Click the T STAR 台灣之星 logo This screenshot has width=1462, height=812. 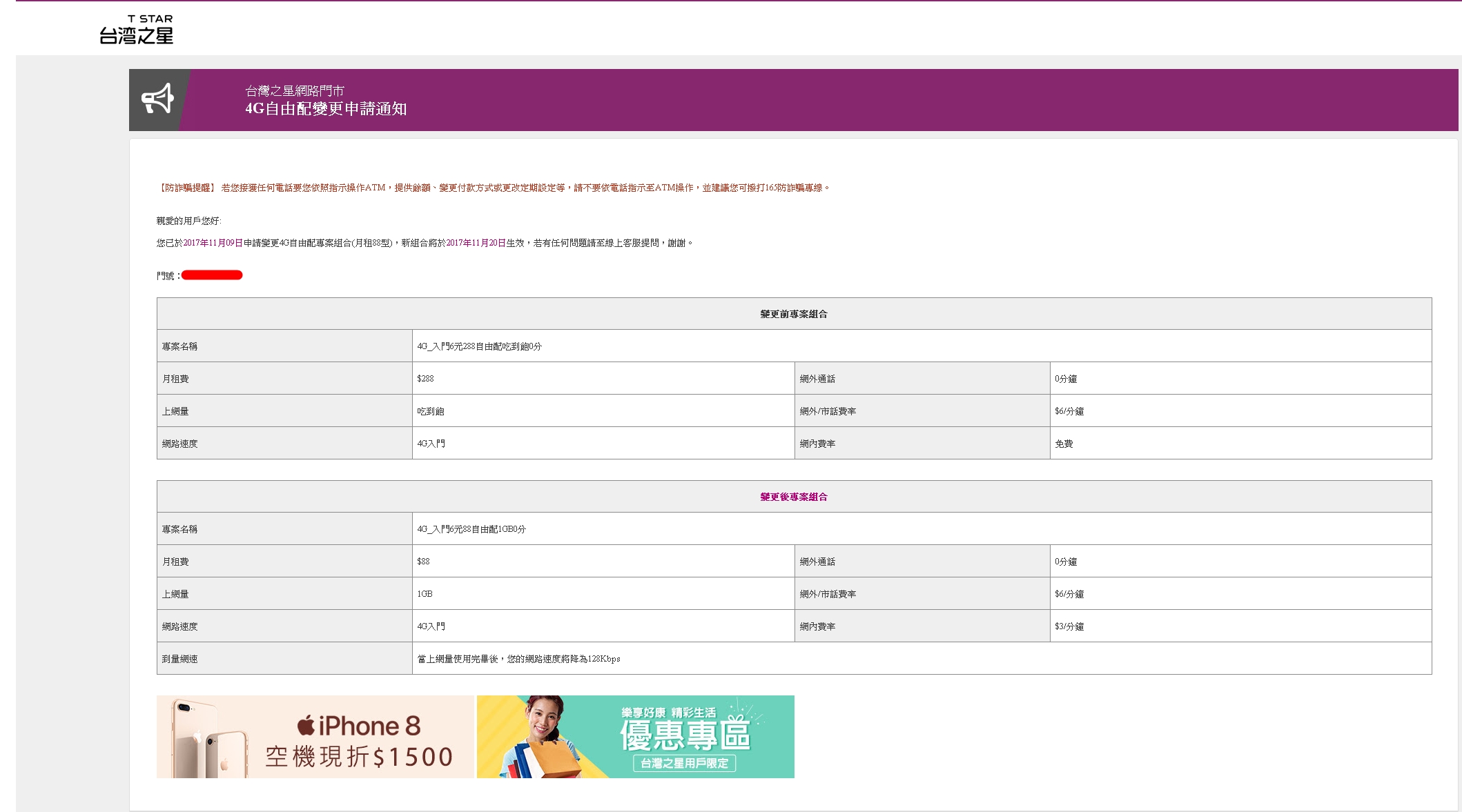tap(137, 30)
